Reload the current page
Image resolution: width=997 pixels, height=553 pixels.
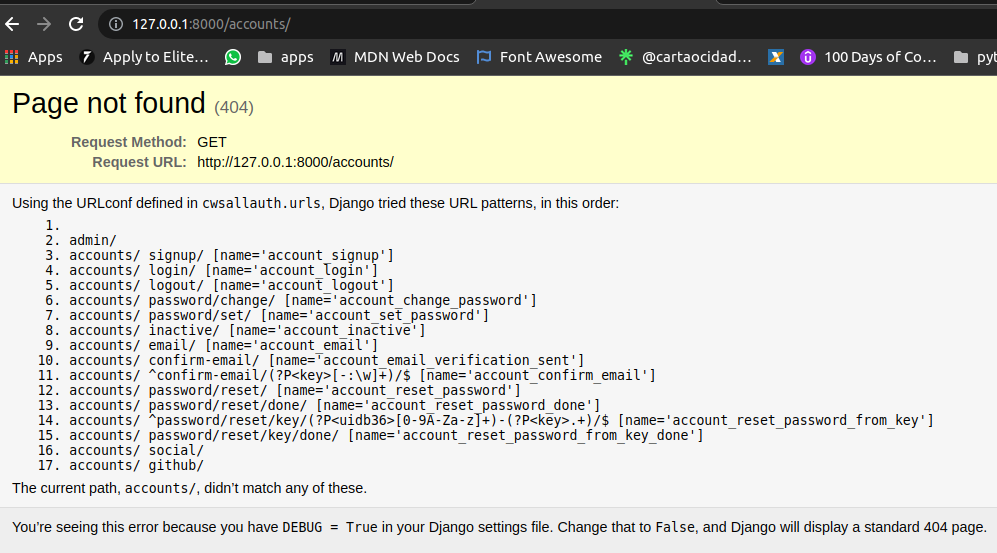(76, 24)
